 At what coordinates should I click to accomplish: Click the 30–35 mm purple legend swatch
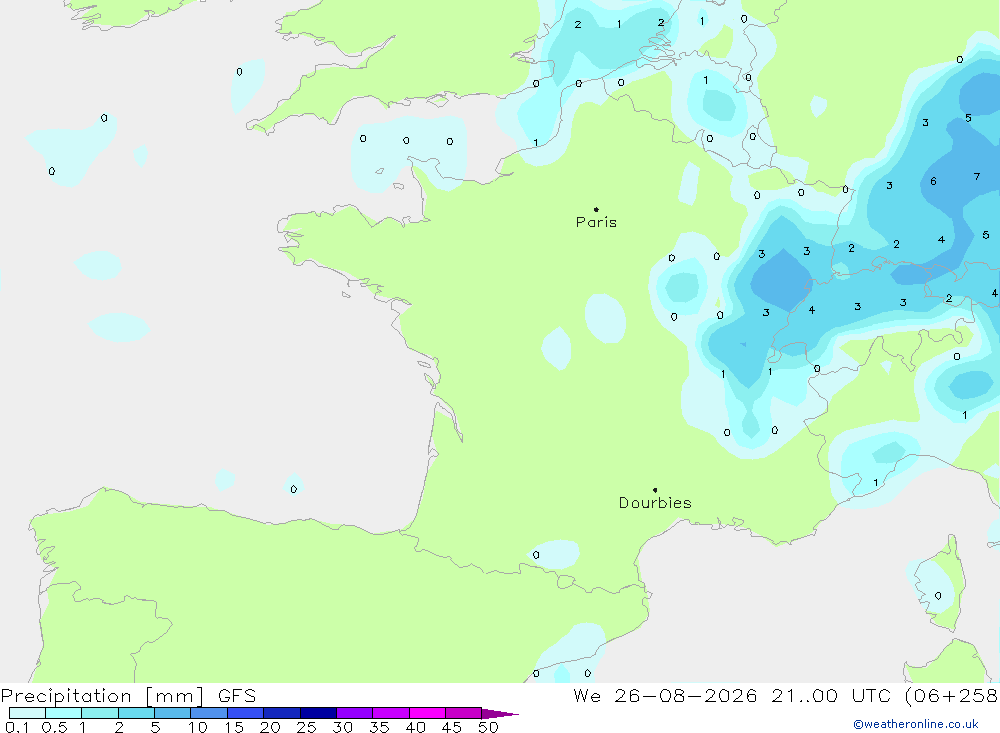point(355,713)
